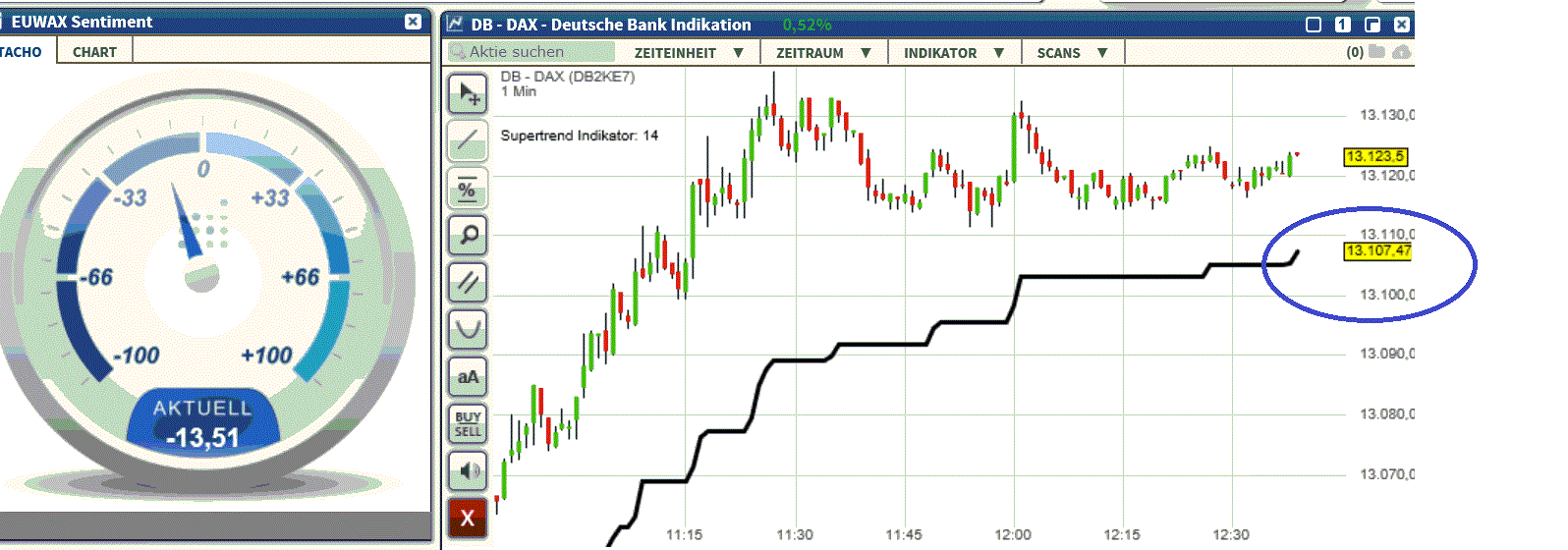The image size is (1568, 550).
Task: Click the 12:00 time axis label
Action: [x=1012, y=534]
